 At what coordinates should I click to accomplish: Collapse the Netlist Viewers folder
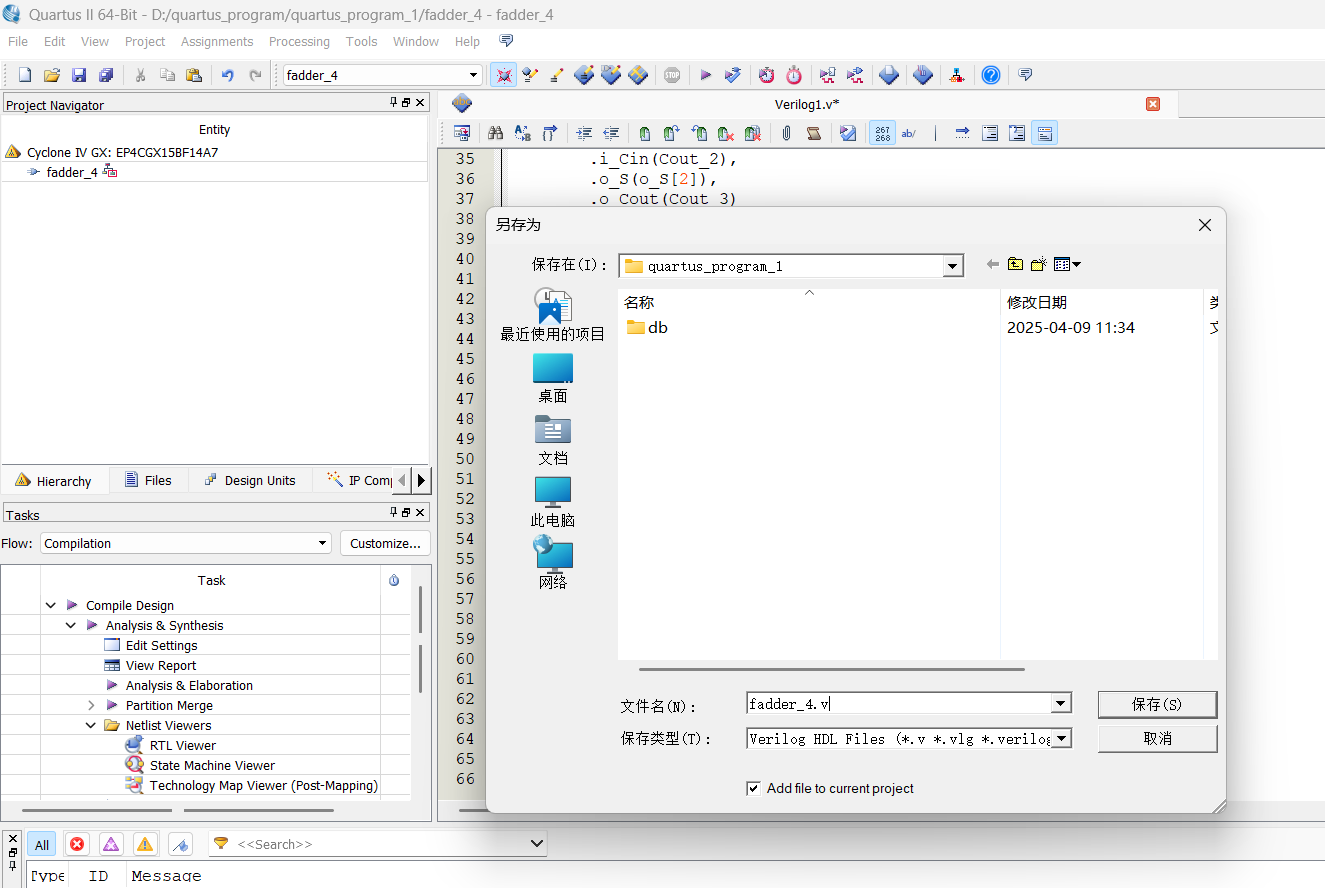[91, 725]
